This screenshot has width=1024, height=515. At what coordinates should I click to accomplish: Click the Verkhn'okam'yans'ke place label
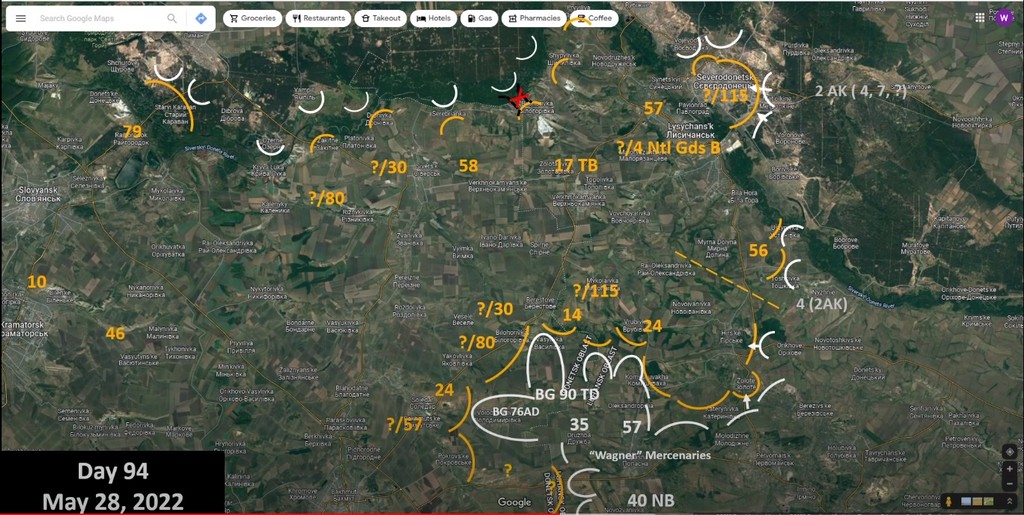click(x=497, y=185)
